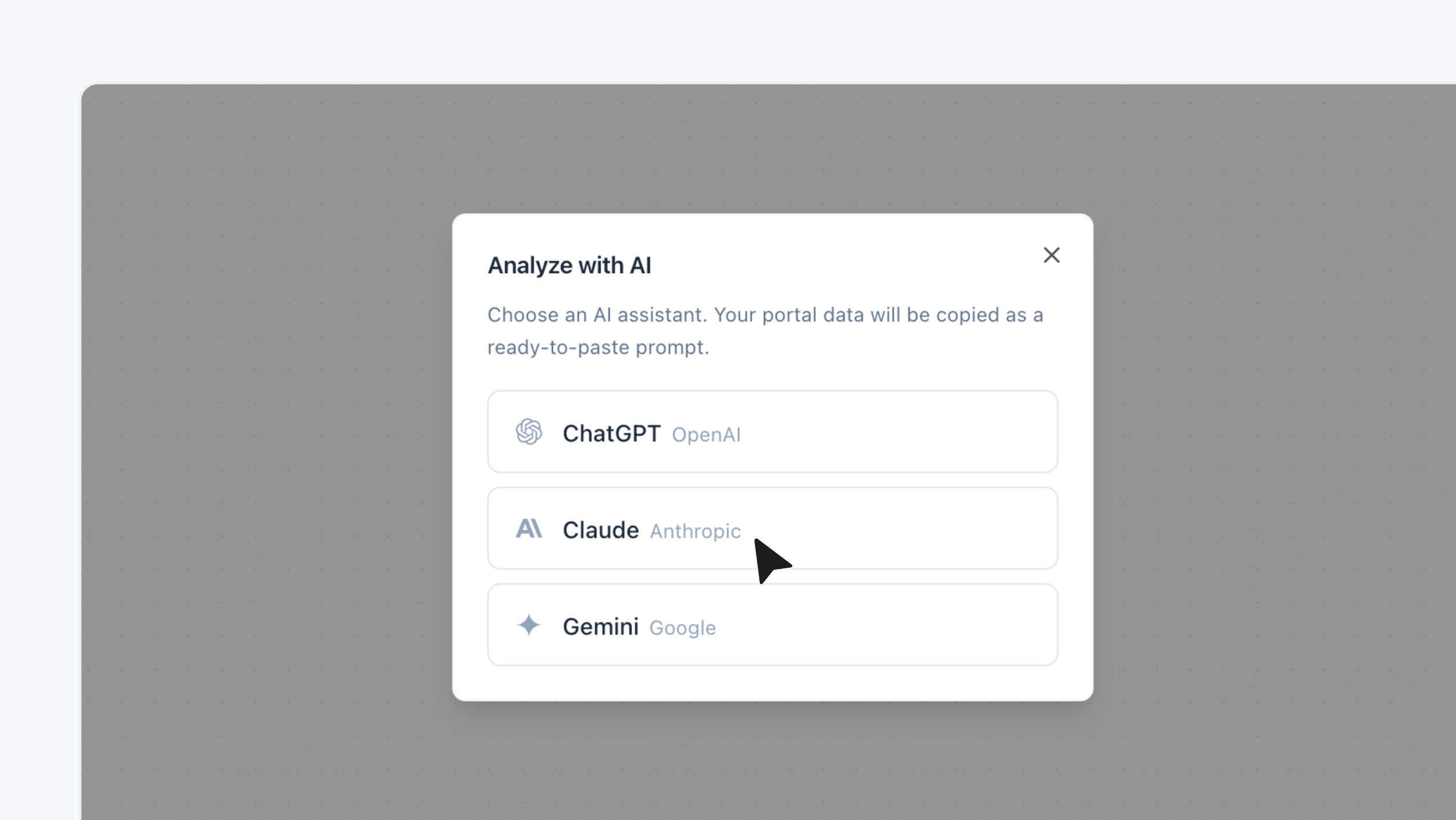
Task: Click the Anthropic logo icon beside Claude
Action: click(529, 529)
